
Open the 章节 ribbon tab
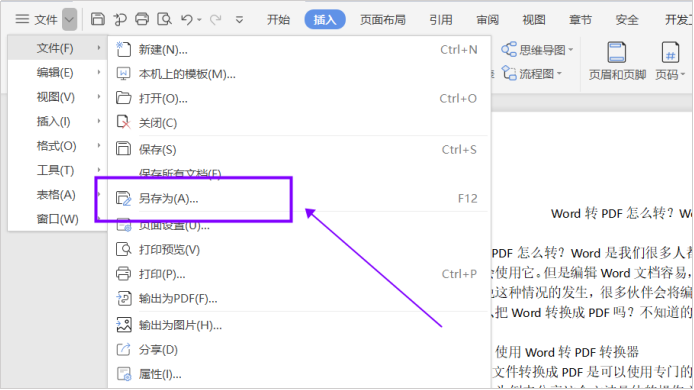point(580,19)
